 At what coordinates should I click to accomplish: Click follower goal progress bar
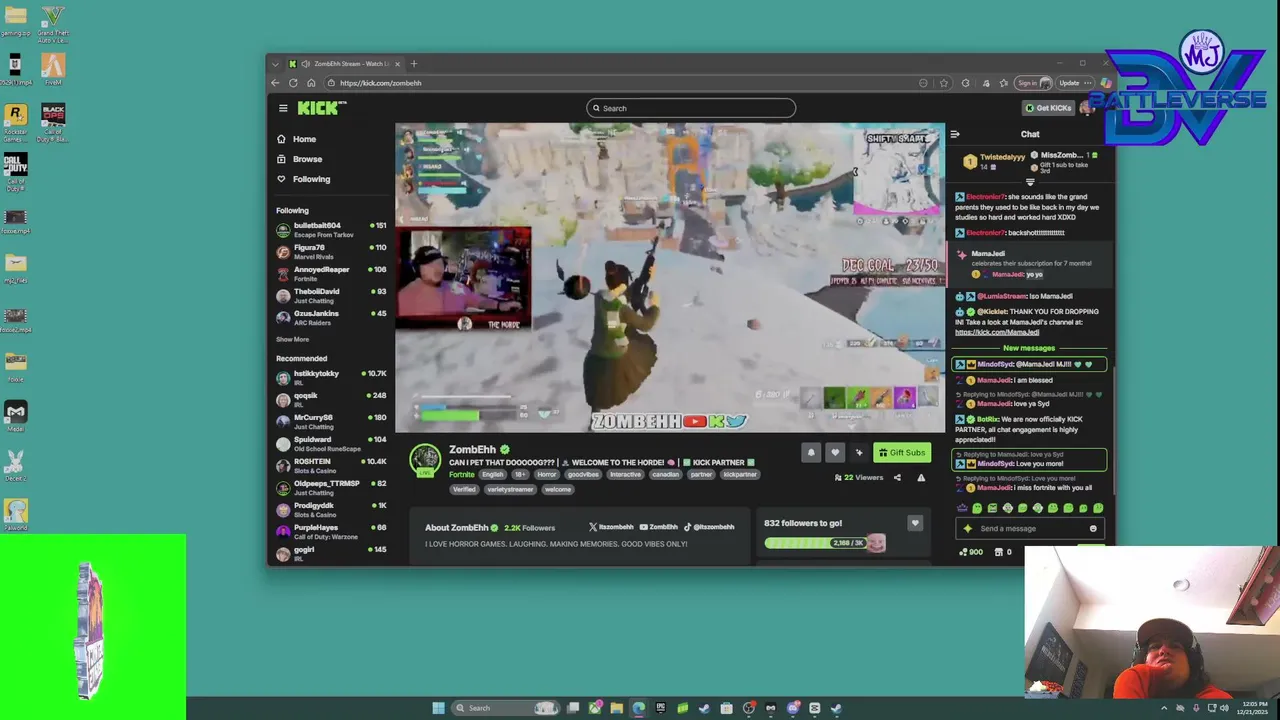coord(816,543)
